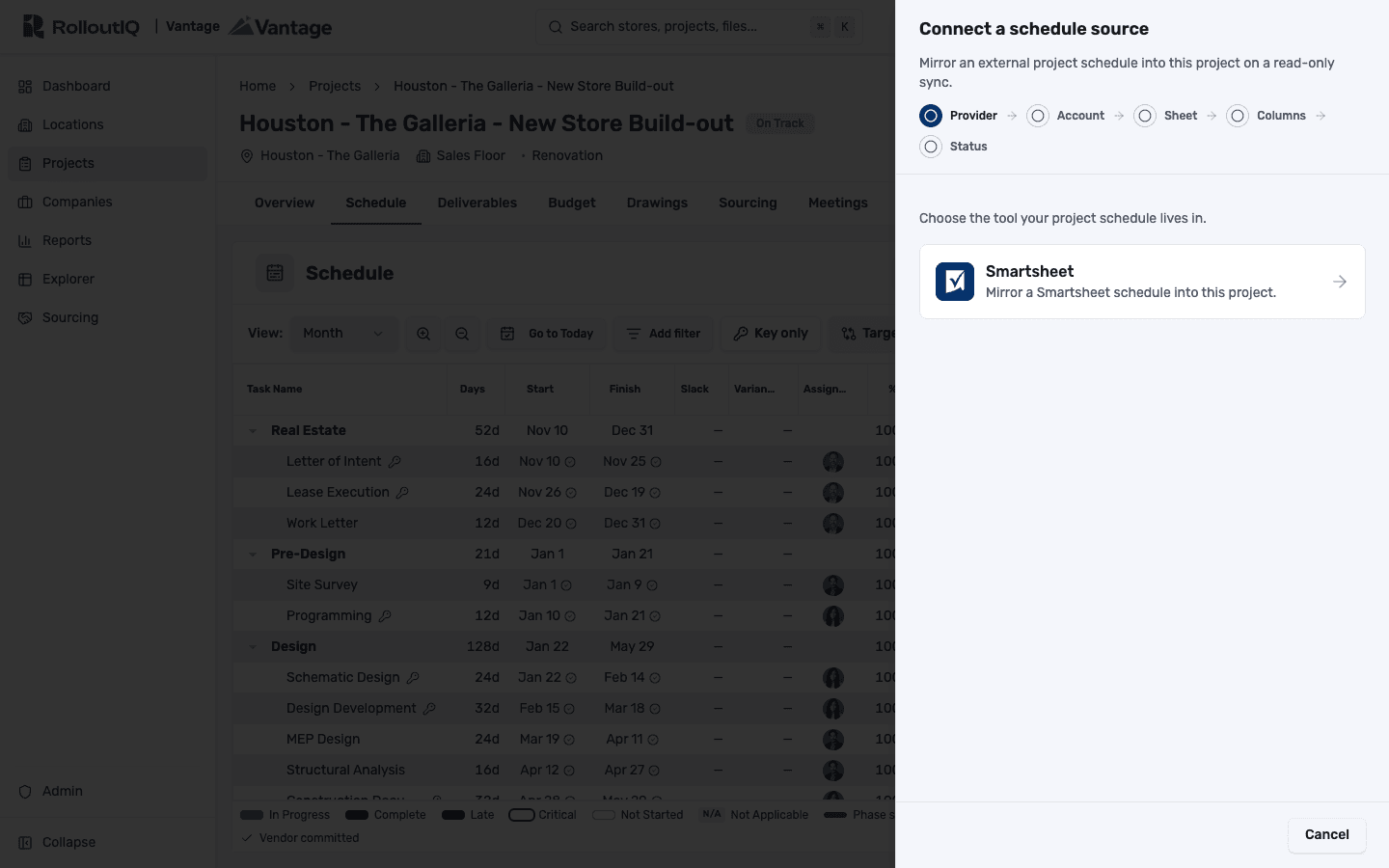The width and height of the screenshot is (1389, 868).
Task: Click the Site Survey assignee avatar
Action: [833, 585]
